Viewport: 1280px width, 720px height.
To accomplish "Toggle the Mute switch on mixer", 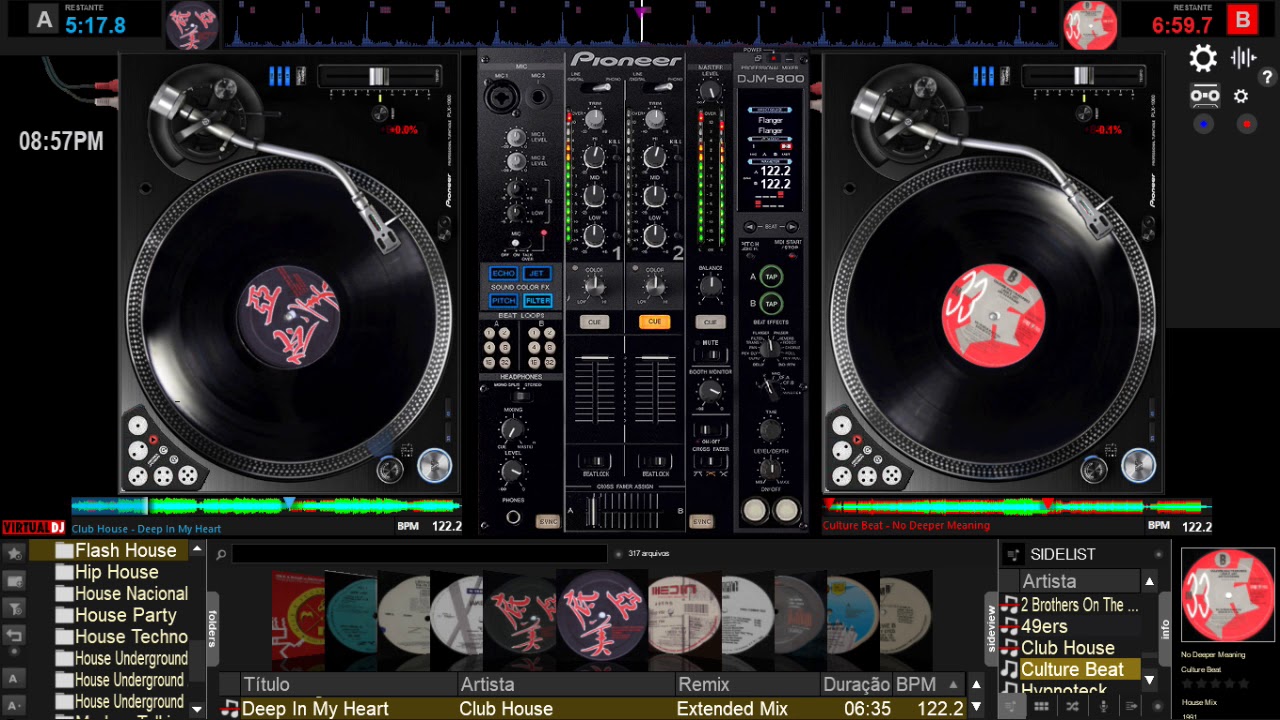I will pos(710,353).
